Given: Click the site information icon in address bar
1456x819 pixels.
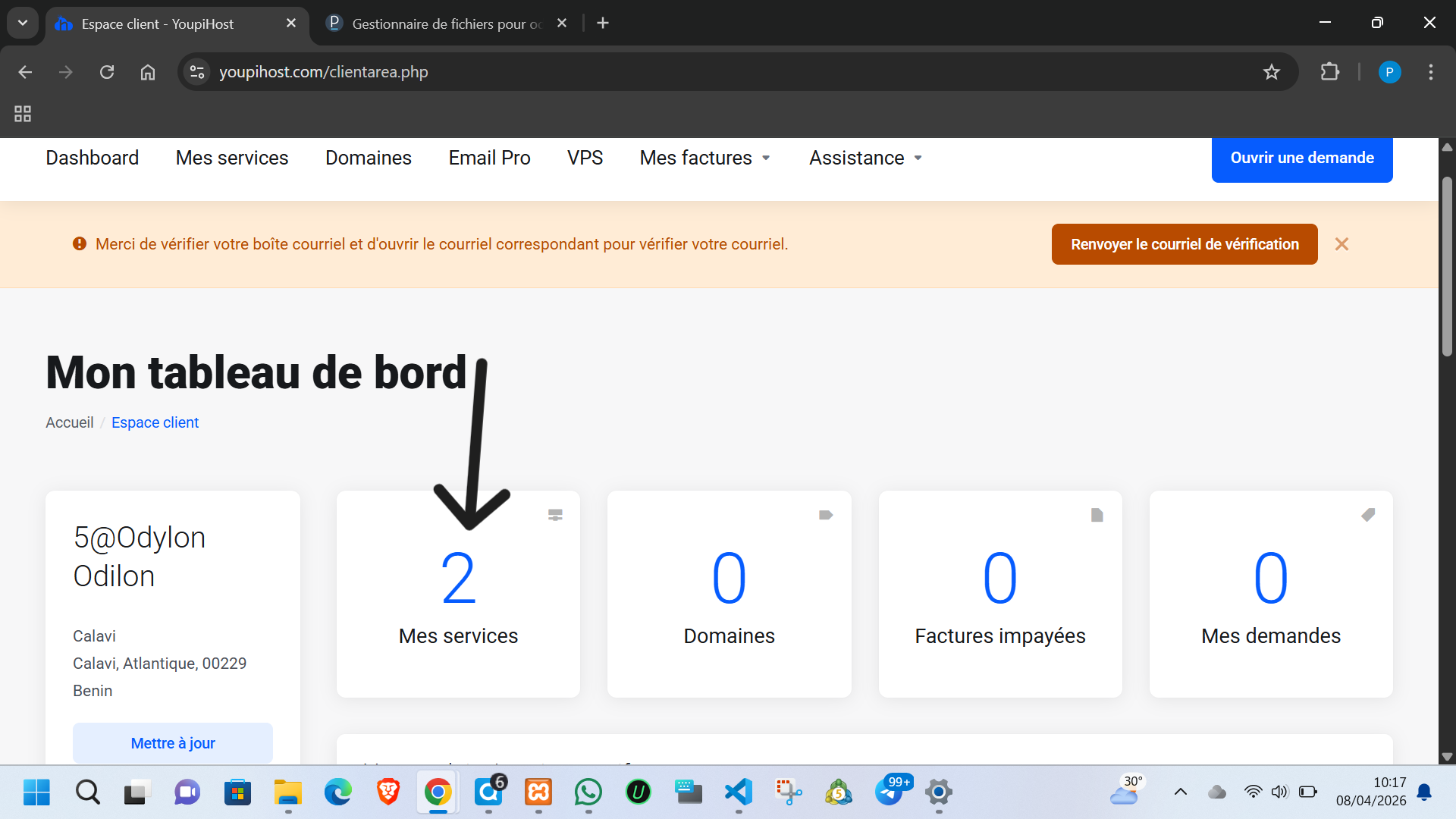Looking at the screenshot, I should tap(197, 72).
